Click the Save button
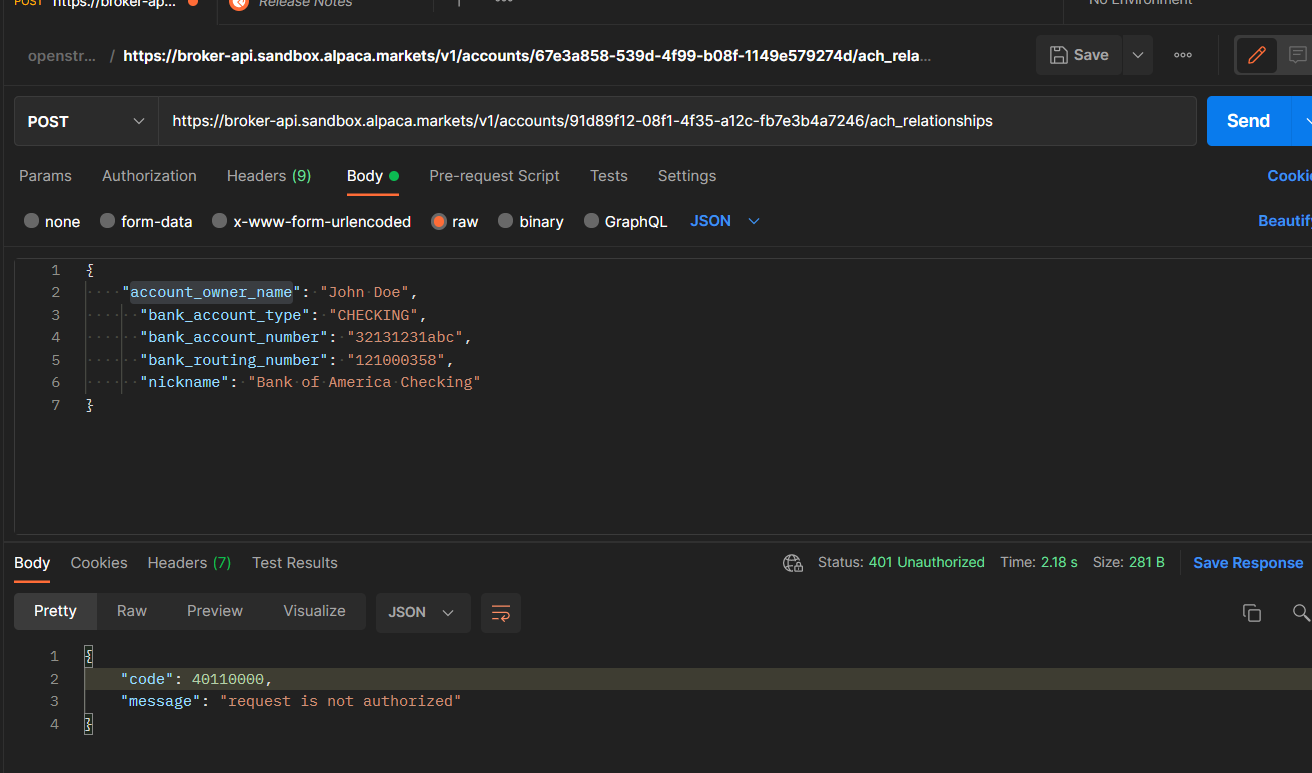The width and height of the screenshot is (1312, 773). tap(1079, 55)
